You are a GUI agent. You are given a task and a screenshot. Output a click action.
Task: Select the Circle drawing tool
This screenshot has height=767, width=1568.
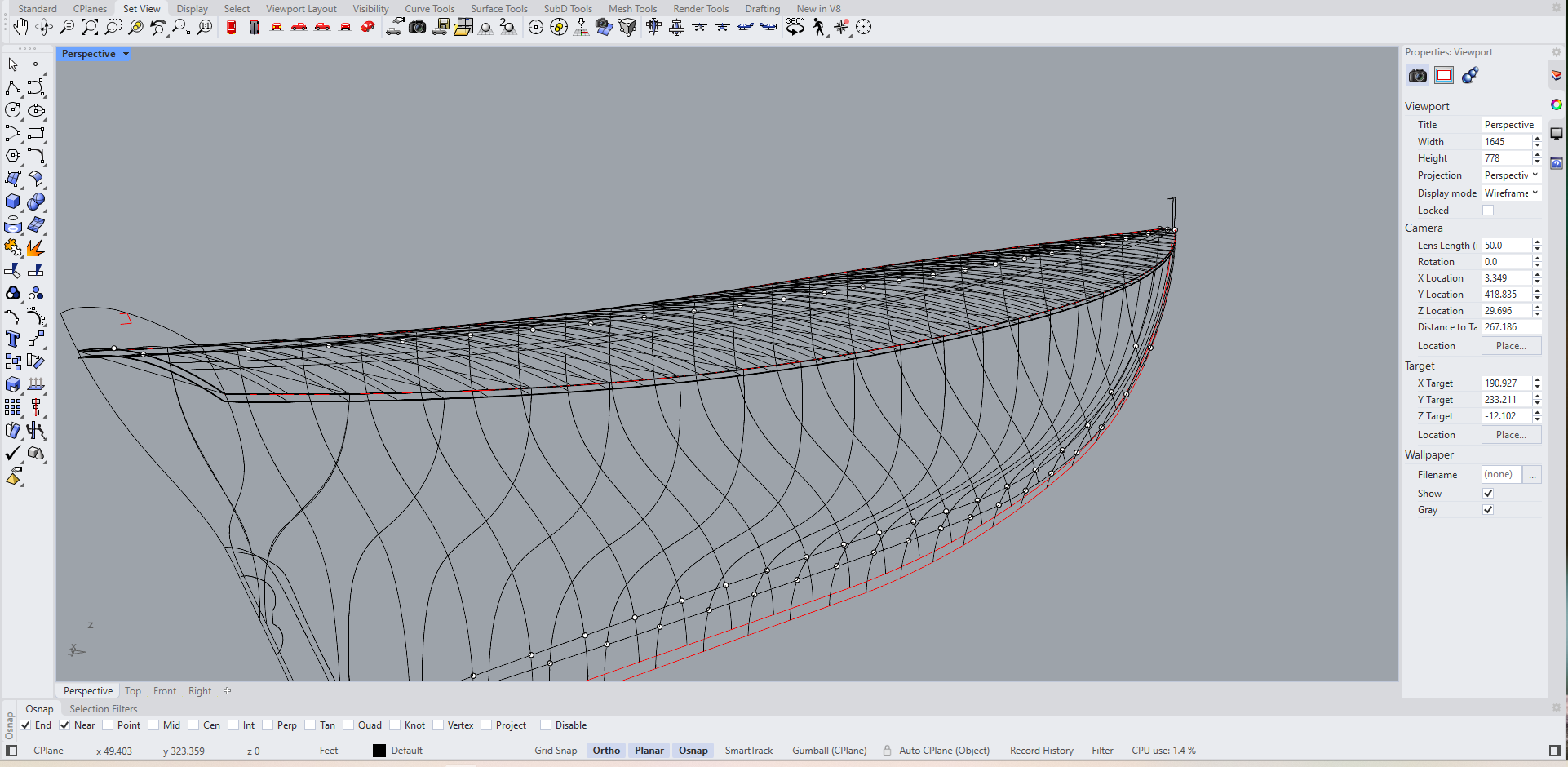[13, 110]
